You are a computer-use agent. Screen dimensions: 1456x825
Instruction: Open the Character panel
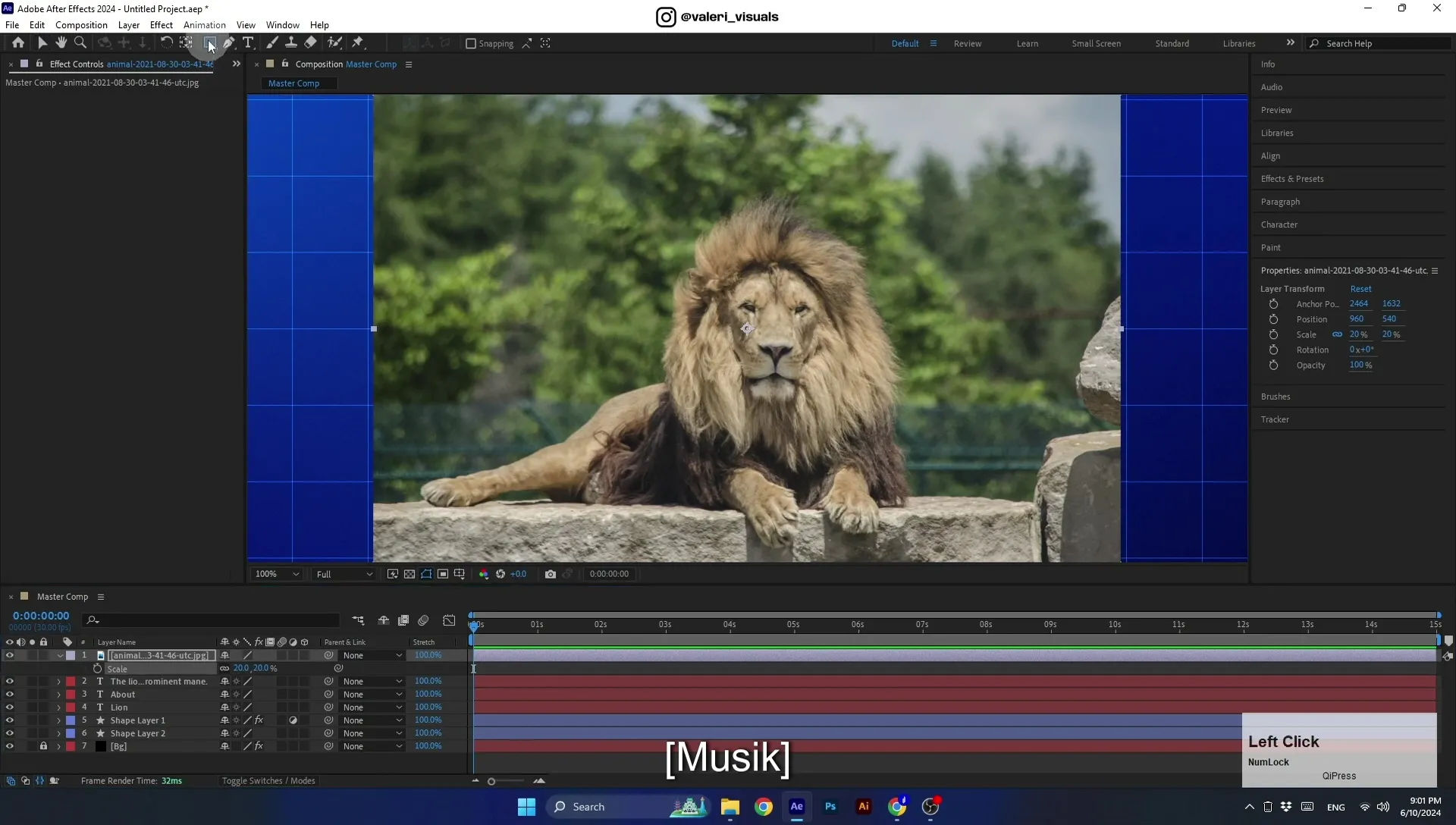pyautogui.click(x=1279, y=225)
